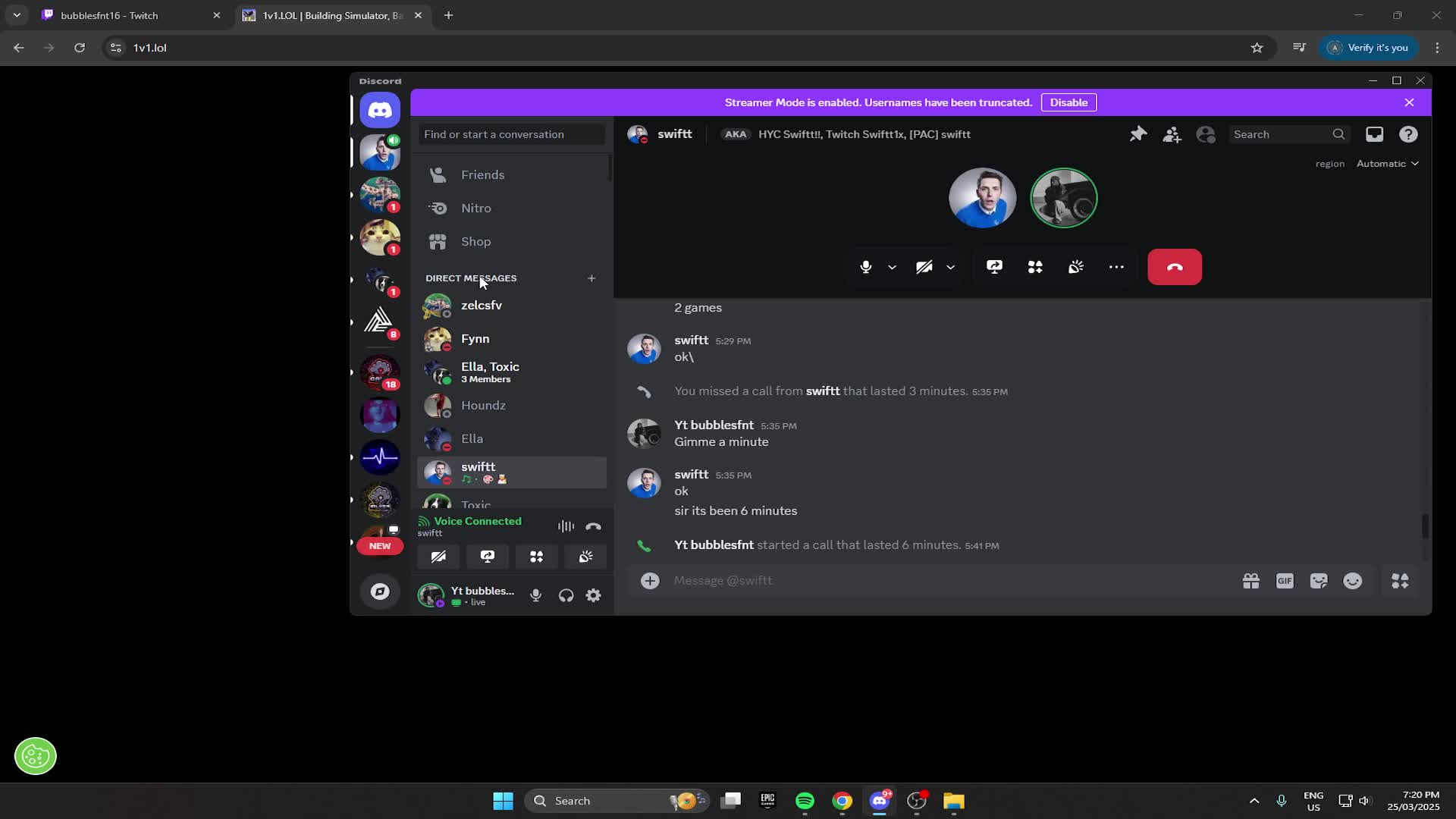Toggle noise suppression in voice panel

[x=566, y=526]
